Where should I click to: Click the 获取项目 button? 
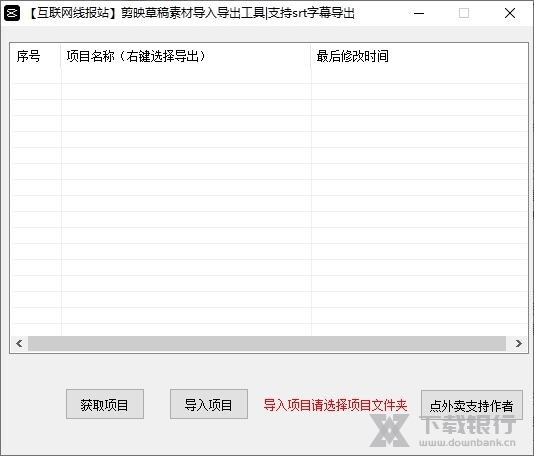105,404
